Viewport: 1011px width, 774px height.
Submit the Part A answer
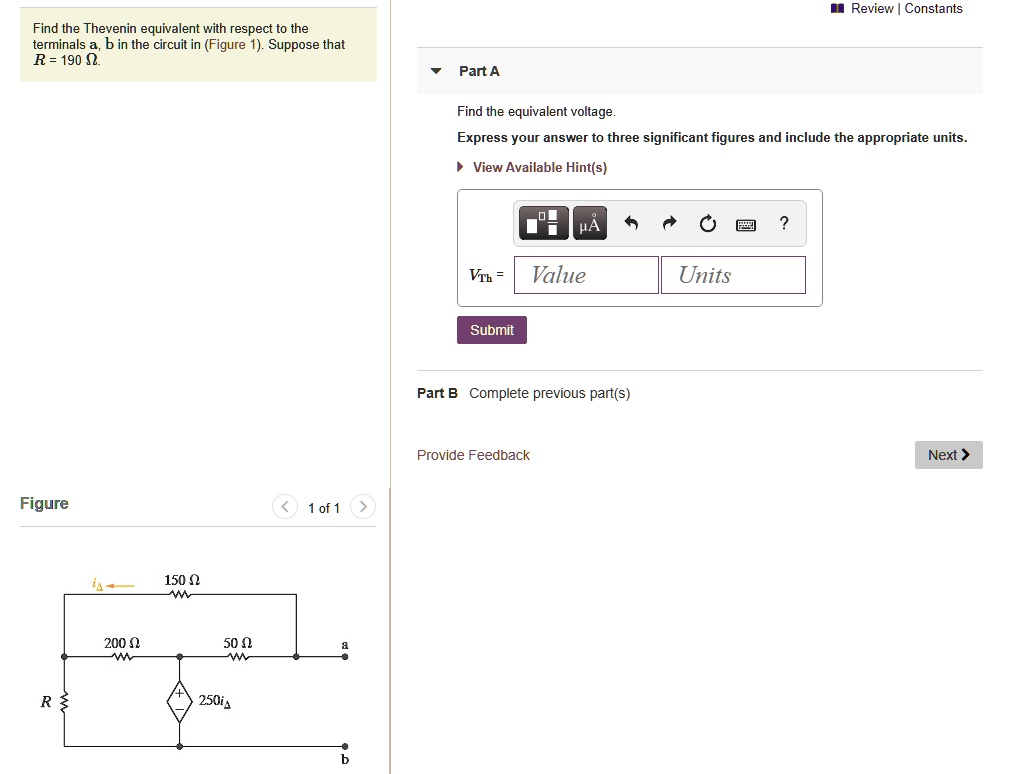click(x=491, y=329)
